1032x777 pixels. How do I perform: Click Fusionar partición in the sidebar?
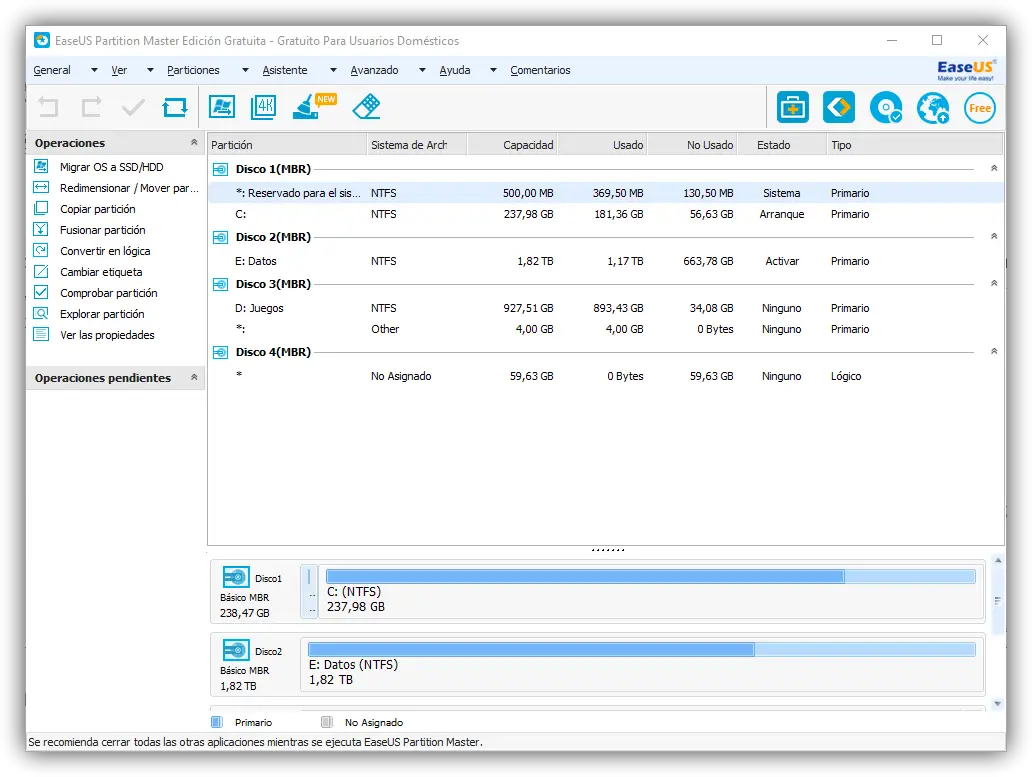coord(102,230)
